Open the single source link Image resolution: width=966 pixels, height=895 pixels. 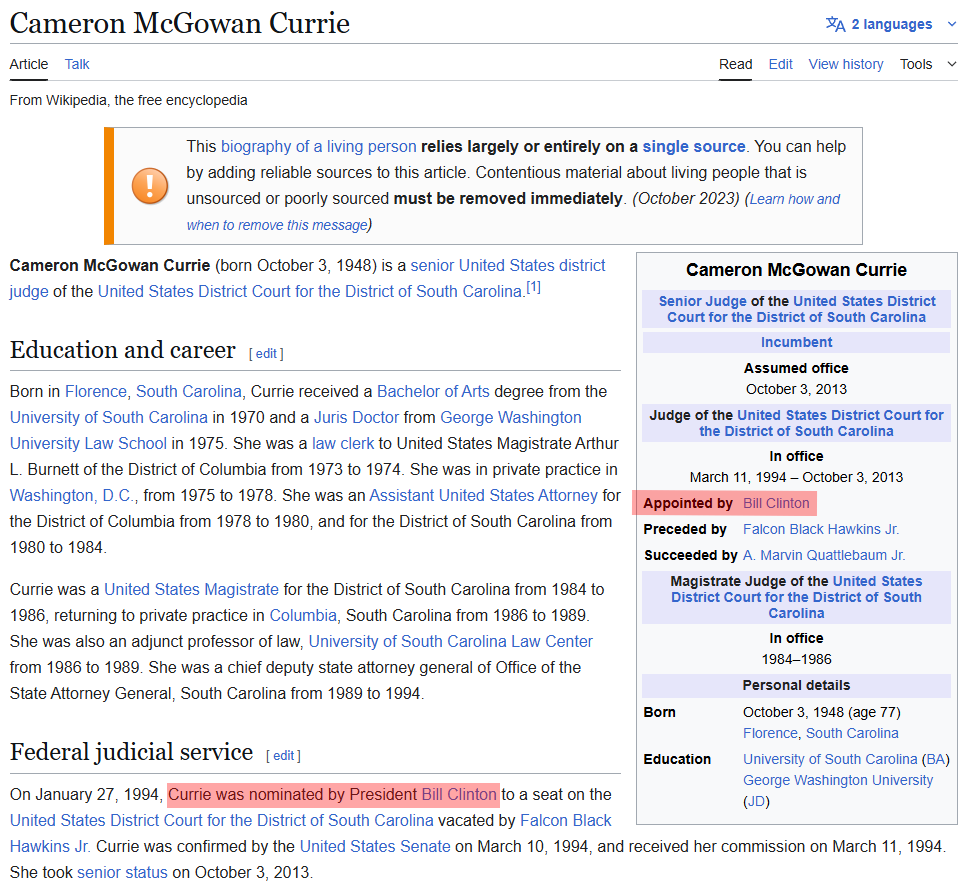point(694,147)
